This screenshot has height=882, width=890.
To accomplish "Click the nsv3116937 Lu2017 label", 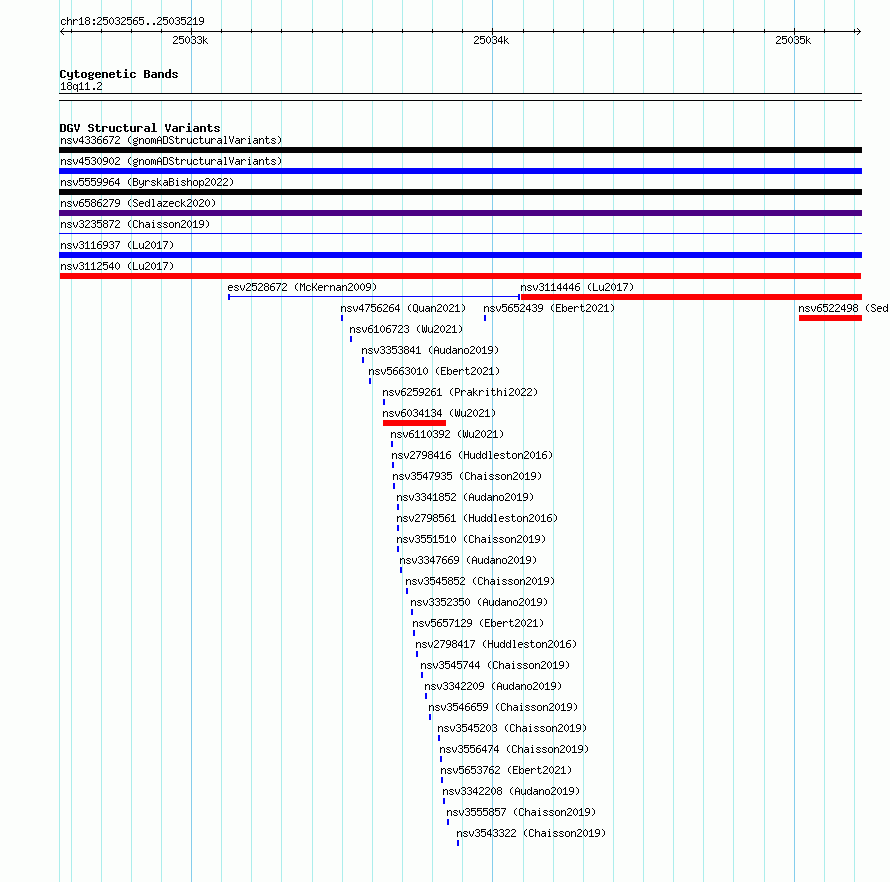I will point(117,245).
